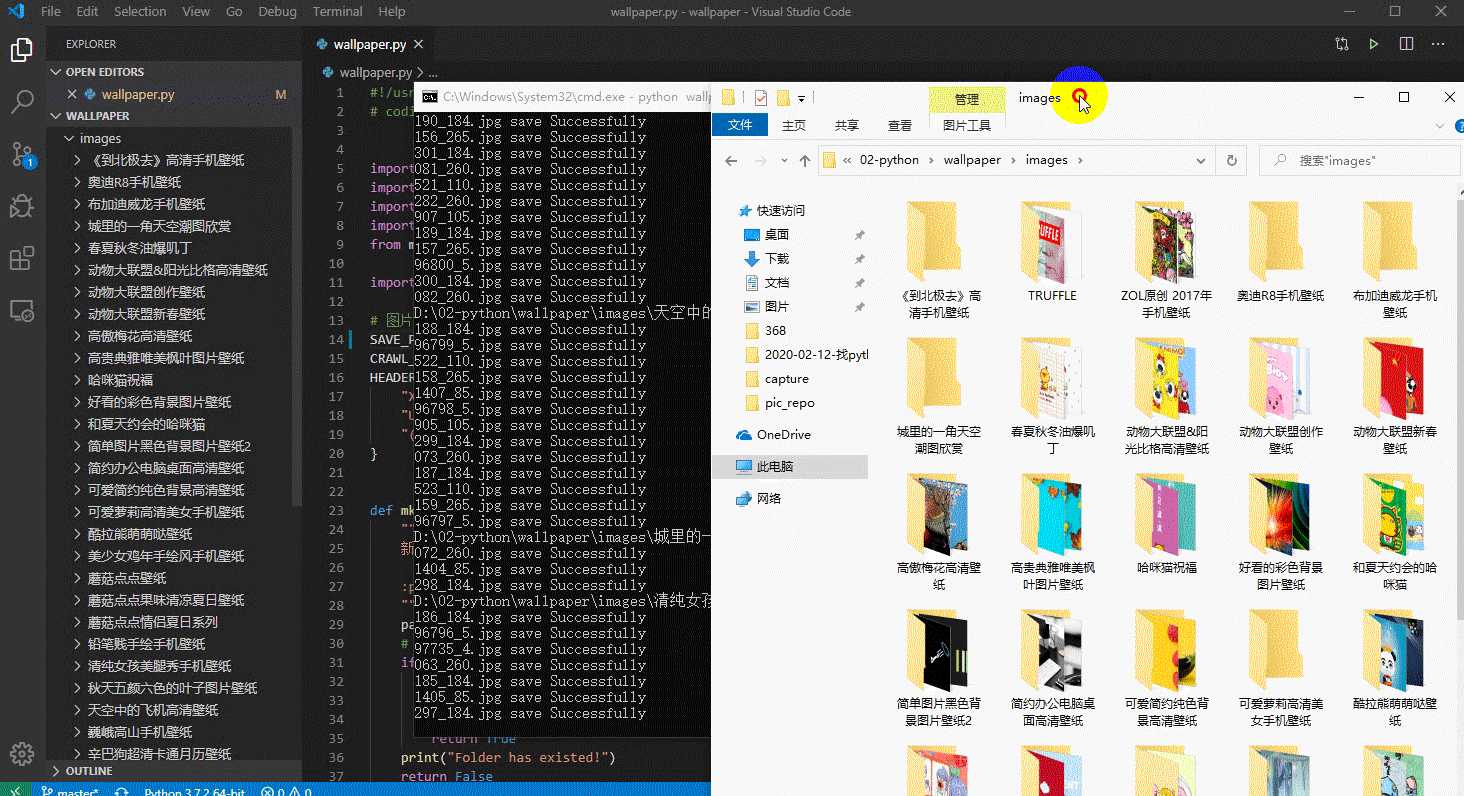Split the editor to the right
1464x796 pixels.
pos(1406,44)
